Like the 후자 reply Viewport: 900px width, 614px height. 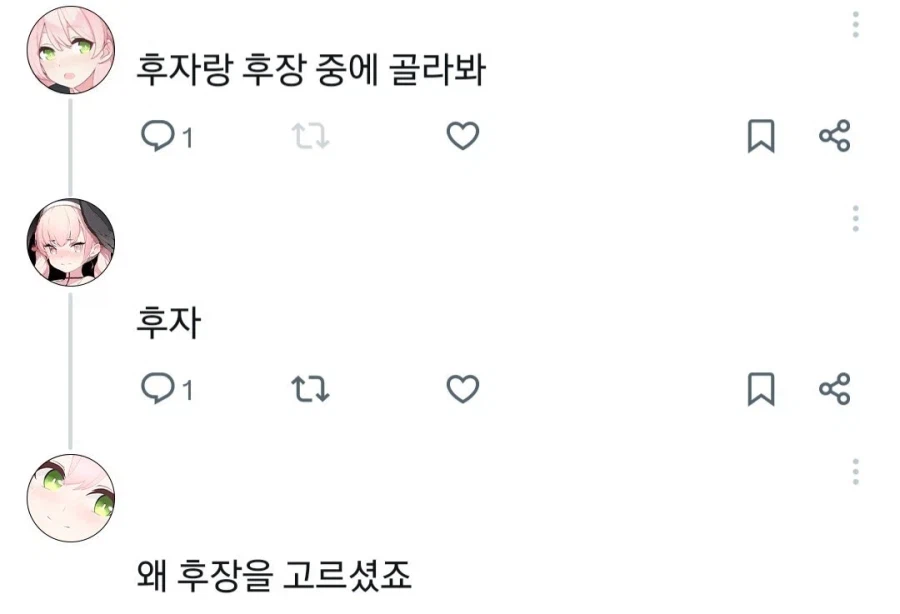(463, 391)
